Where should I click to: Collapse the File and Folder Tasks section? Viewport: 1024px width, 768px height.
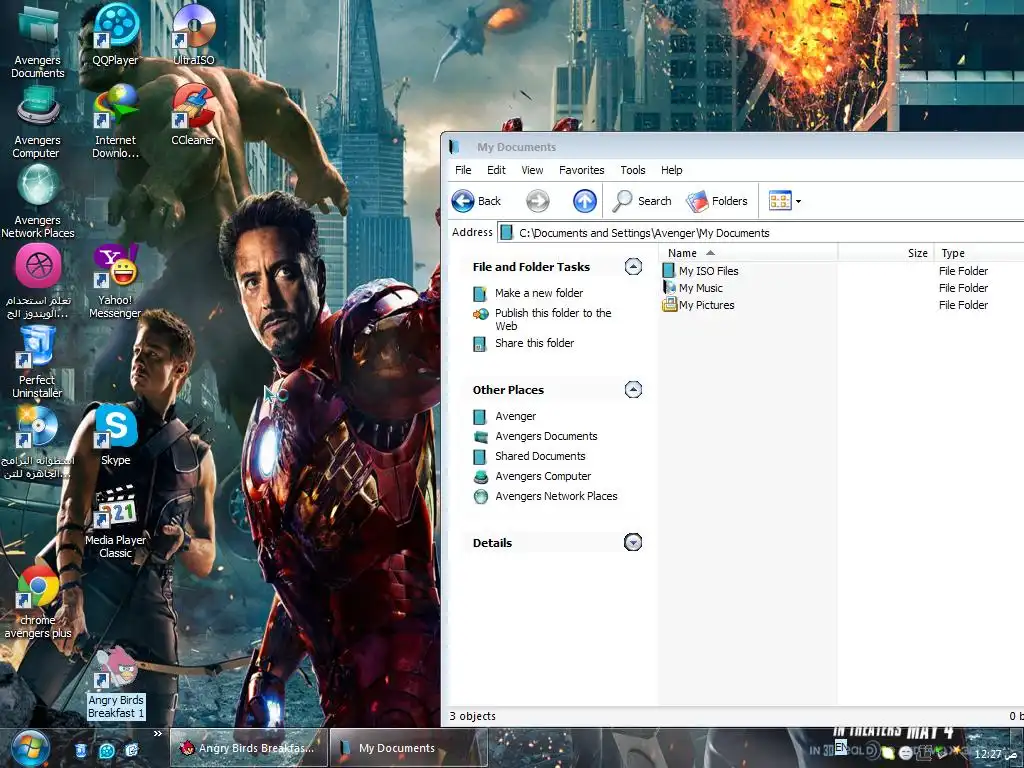click(633, 266)
